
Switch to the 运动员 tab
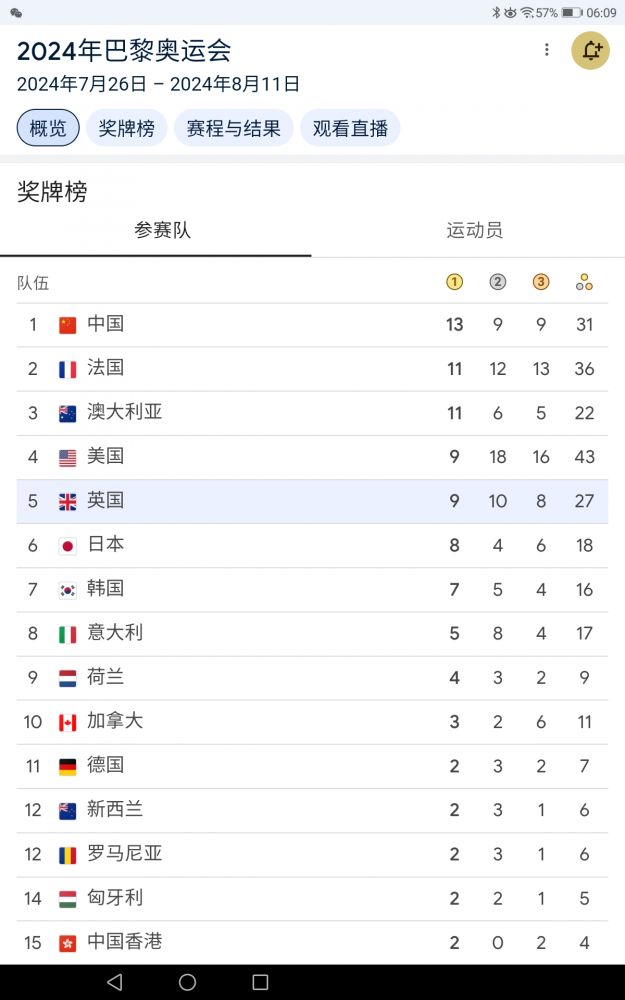(474, 231)
